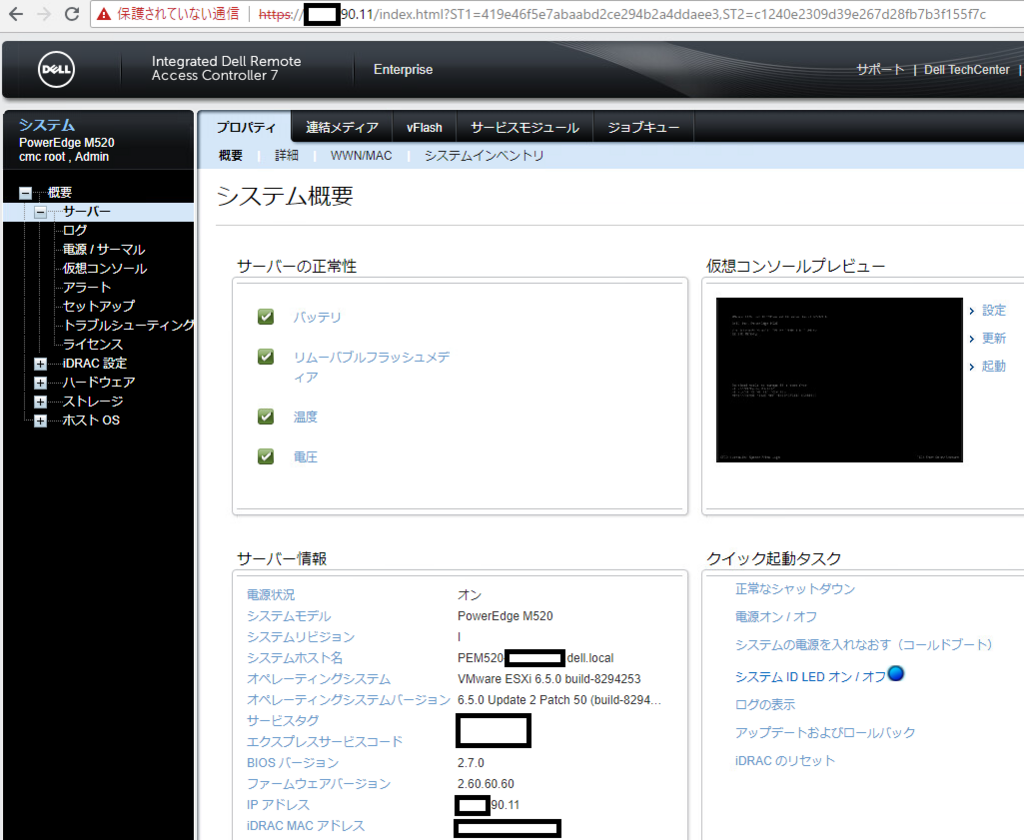
Task: Select the 概要 sub-tab
Action: (231, 155)
